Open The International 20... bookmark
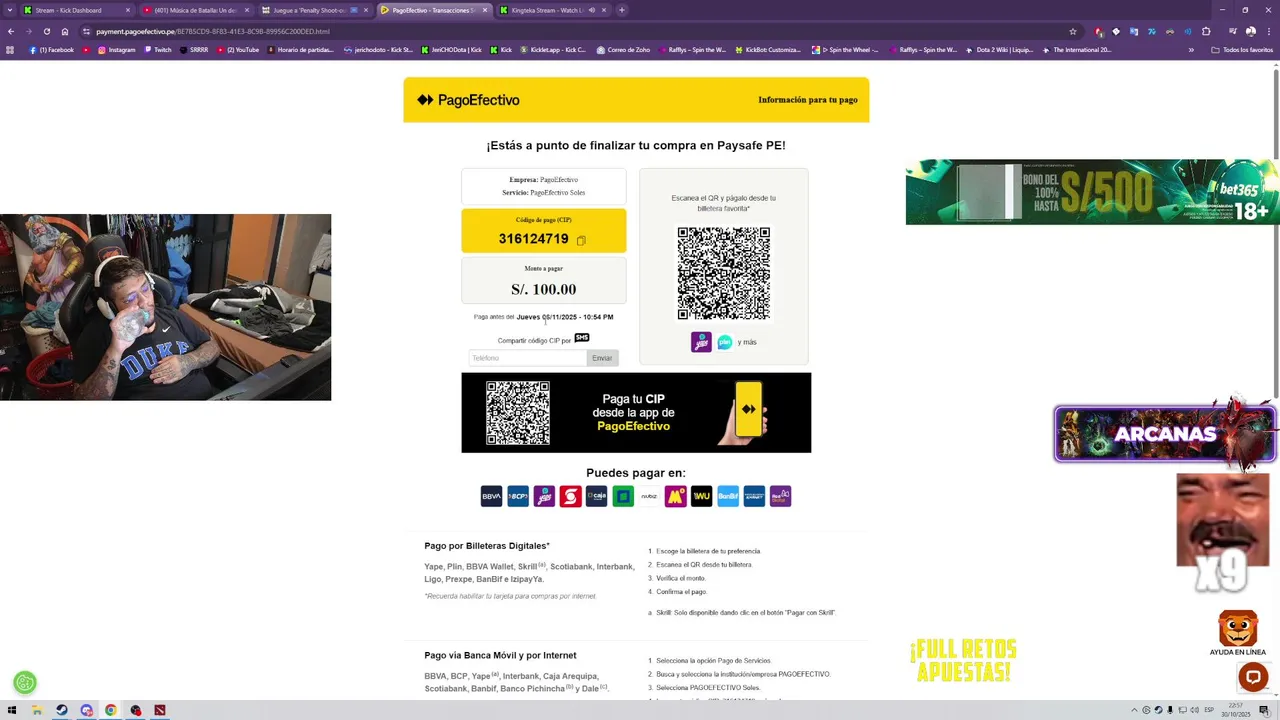 click(x=1076, y=50)
